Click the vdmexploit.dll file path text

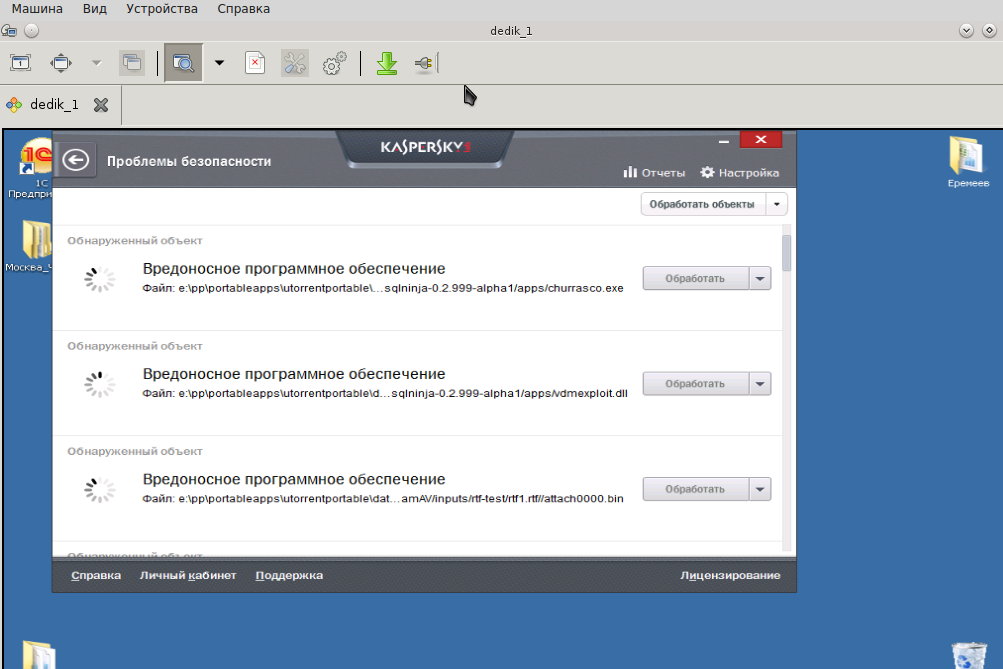click(x=384, y=393)
